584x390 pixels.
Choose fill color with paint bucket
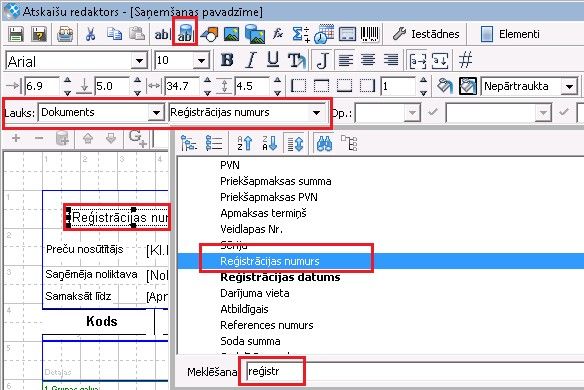tap(445, 86)
